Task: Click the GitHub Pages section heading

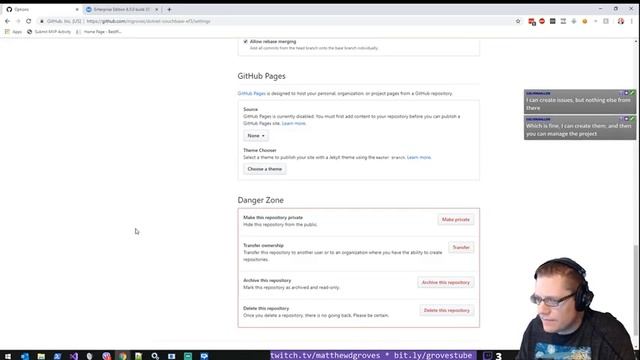Action: [x=261, y=76]
